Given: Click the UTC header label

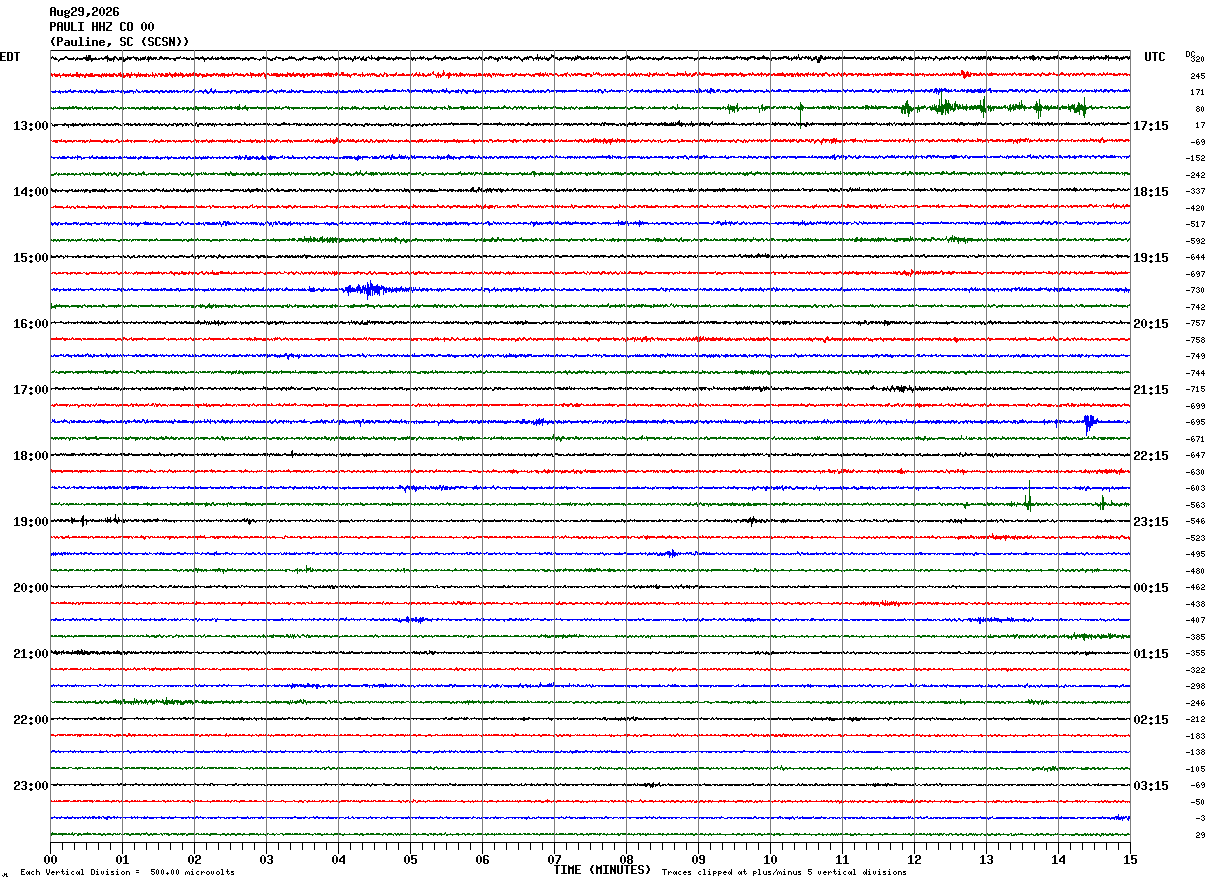Looking at the screenshot, I should tap(1155, 57).
